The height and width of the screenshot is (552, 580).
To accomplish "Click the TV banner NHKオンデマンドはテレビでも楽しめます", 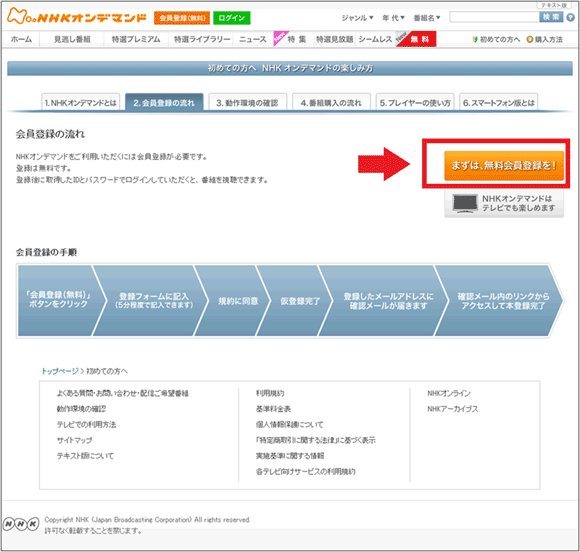I will [504, 203].
